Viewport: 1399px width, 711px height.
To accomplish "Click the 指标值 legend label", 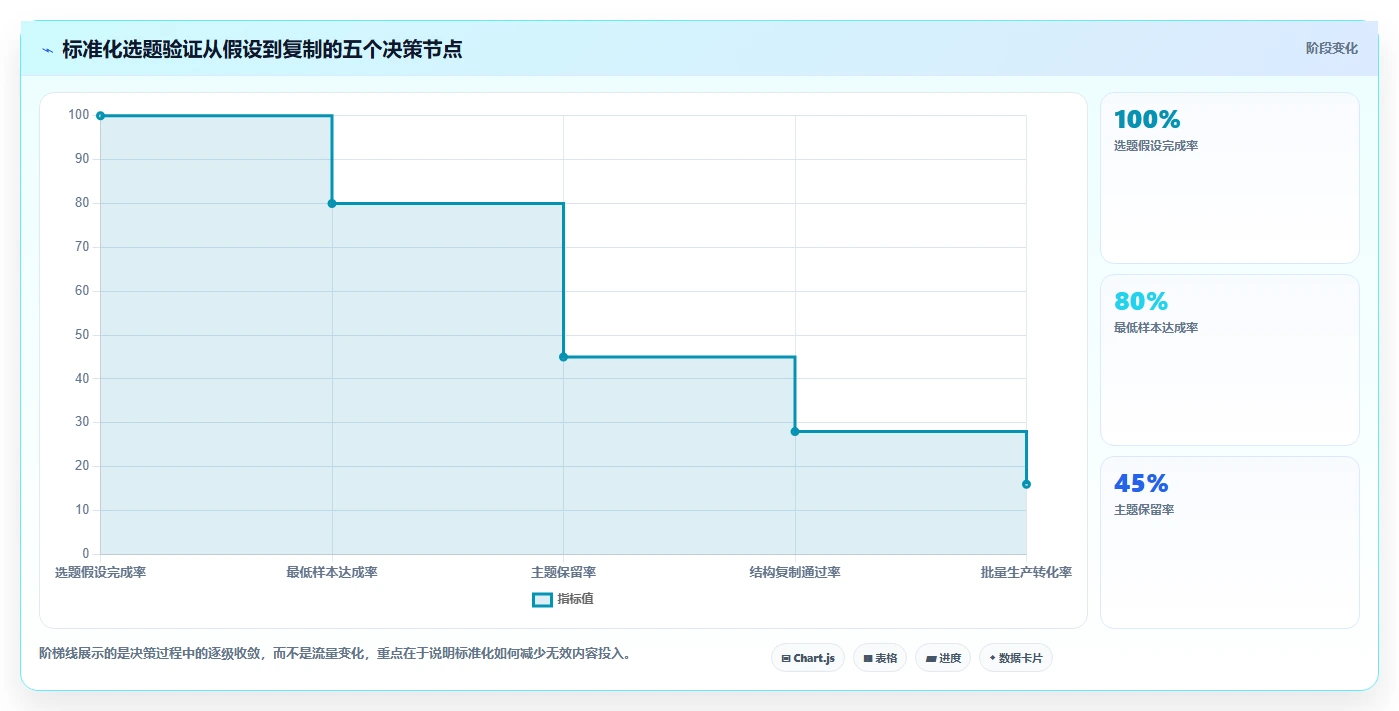I will coord(576,599).
